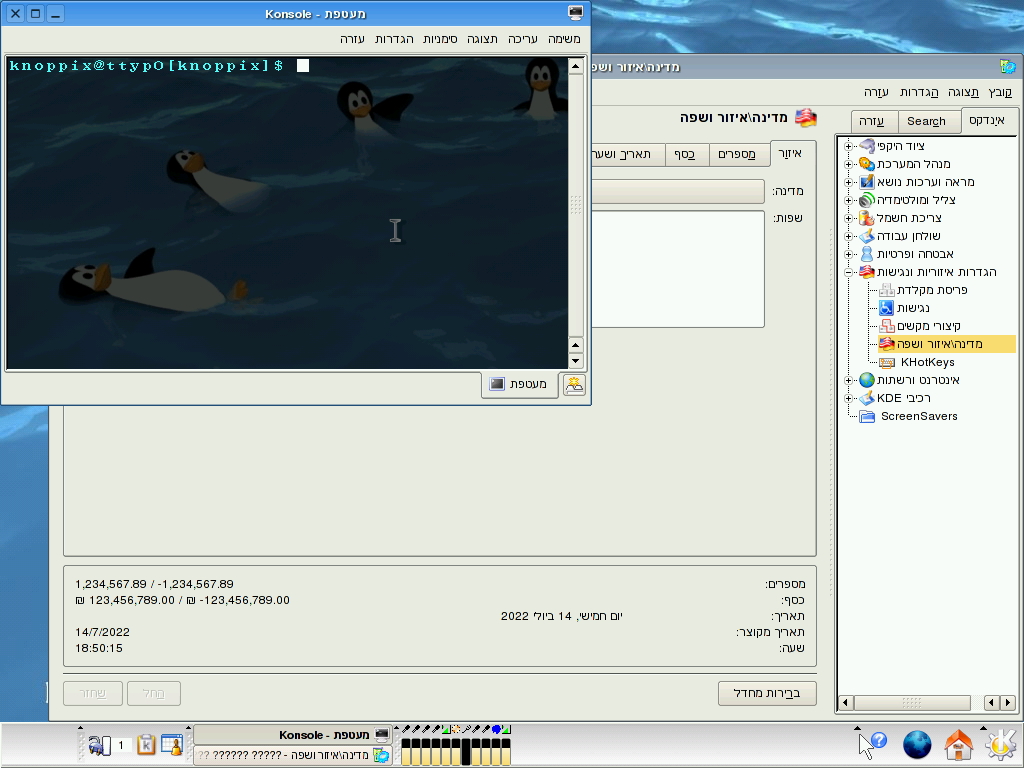Open the קיצורי מקשים shortcuts icon
Image resolution: width=1024 pixels, height=768 pixels.
(886, 326)
